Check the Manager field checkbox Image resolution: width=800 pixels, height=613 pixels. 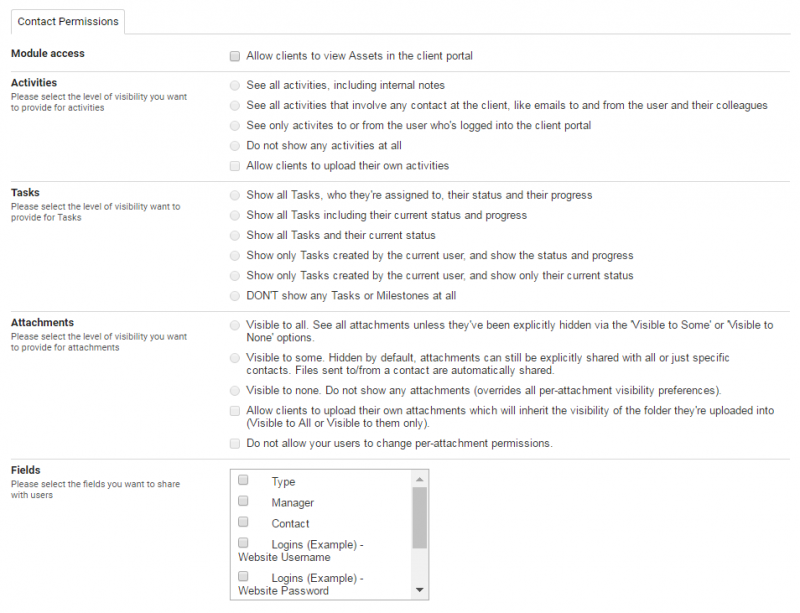click(243, 502)
